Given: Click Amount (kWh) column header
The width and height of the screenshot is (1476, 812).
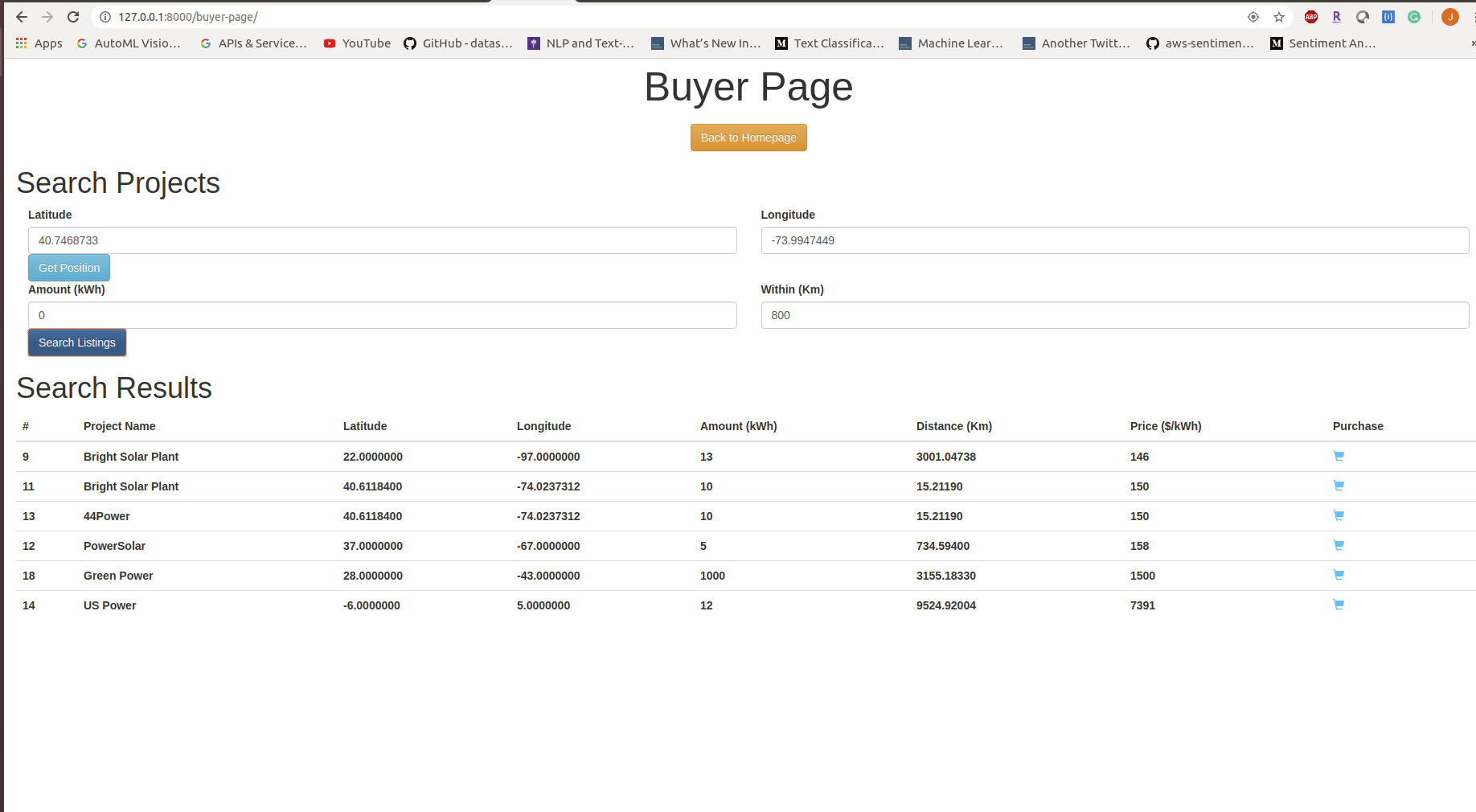Looking at the screenshot, I should [x=739, y=426].
